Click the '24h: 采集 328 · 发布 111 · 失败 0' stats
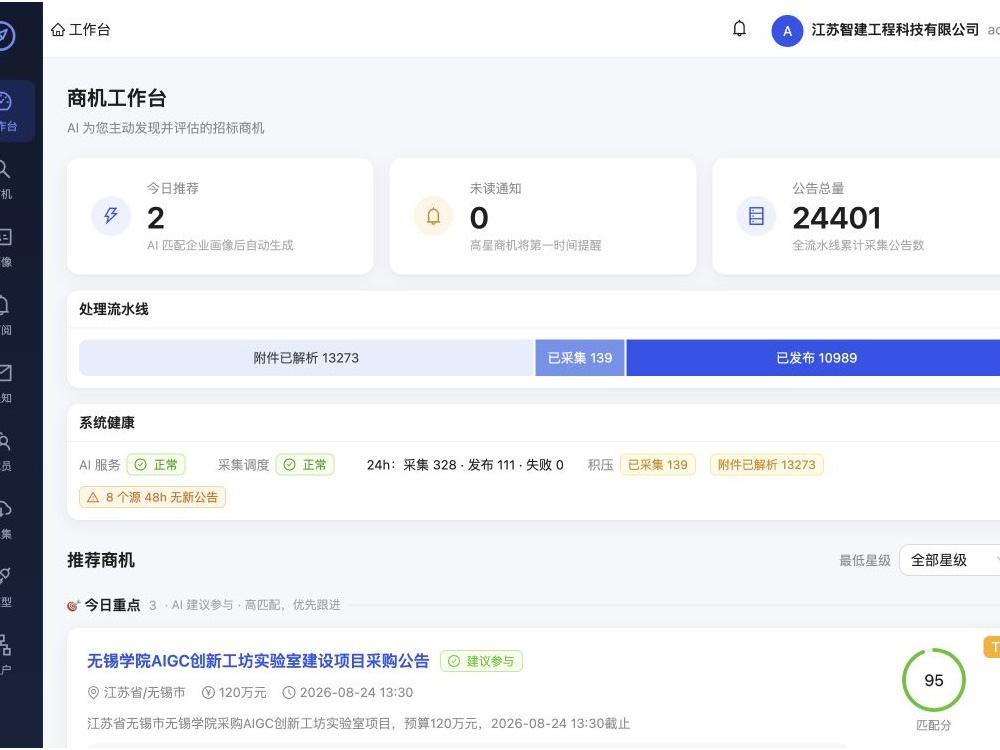 (465, 465)
